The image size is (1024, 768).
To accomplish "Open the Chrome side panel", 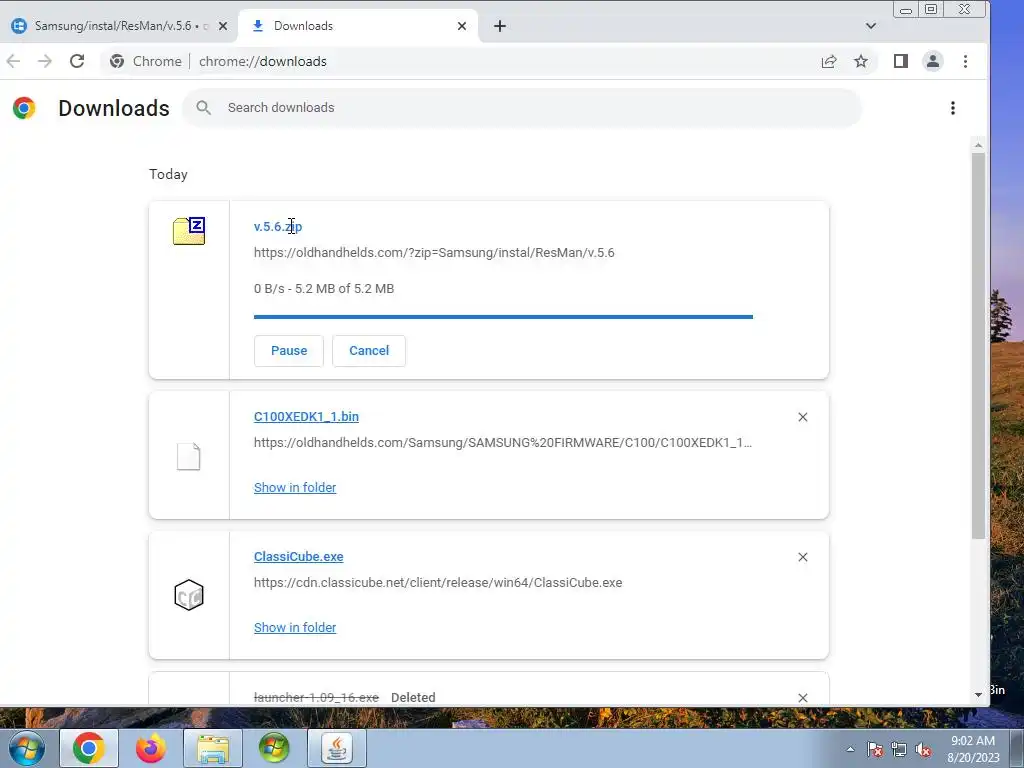I will (901, 61).
